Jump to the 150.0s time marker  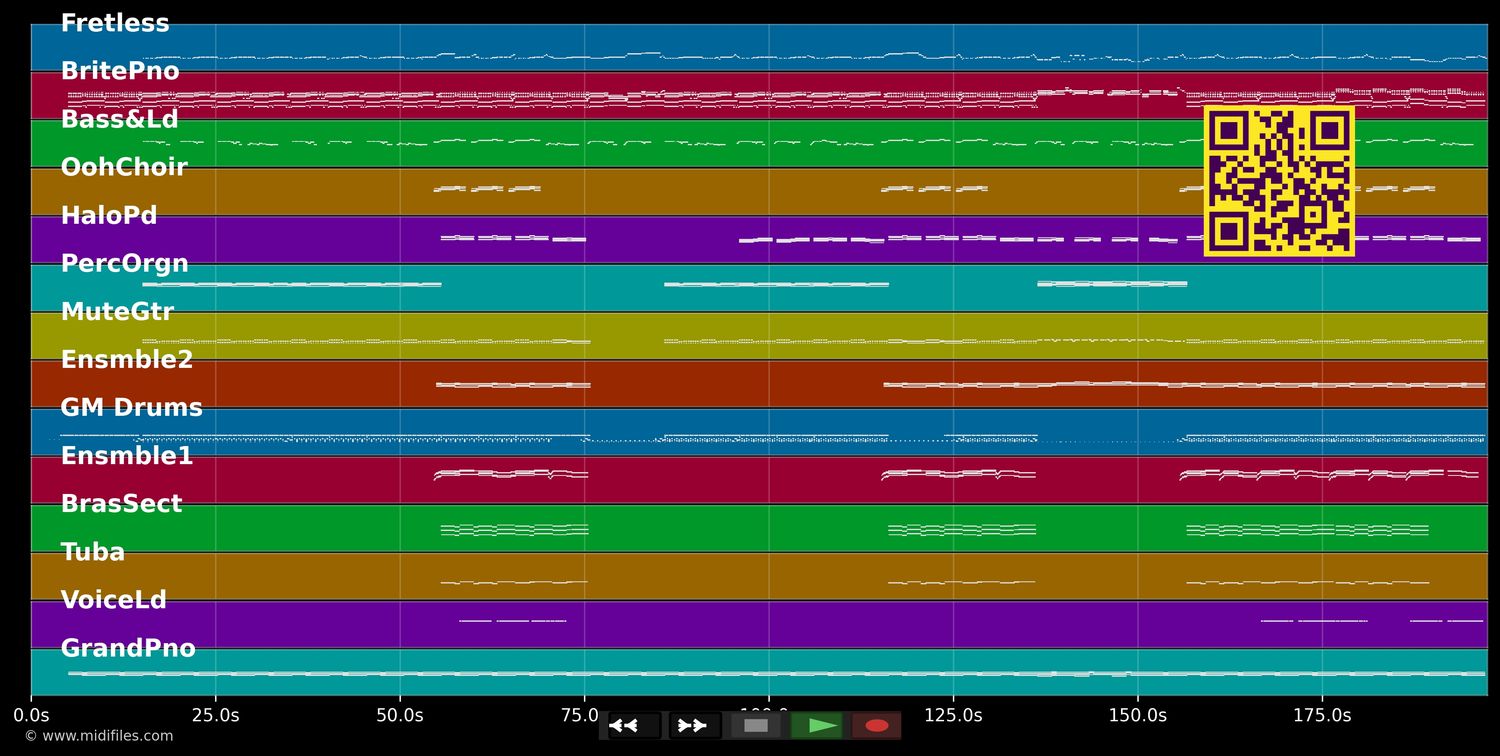tap(1137, 715)
